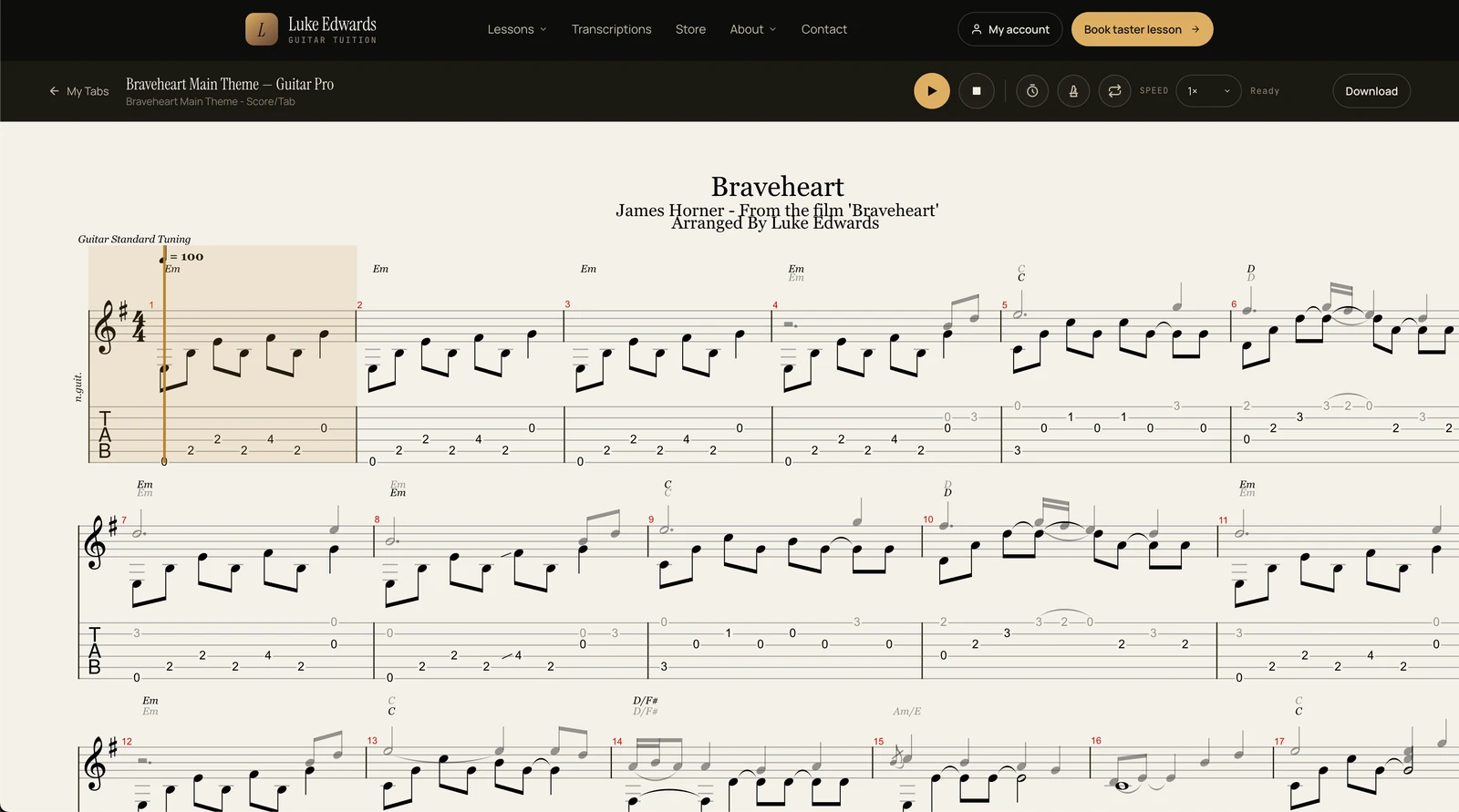
Task: Open the Store page
Action: pos(690,29)
